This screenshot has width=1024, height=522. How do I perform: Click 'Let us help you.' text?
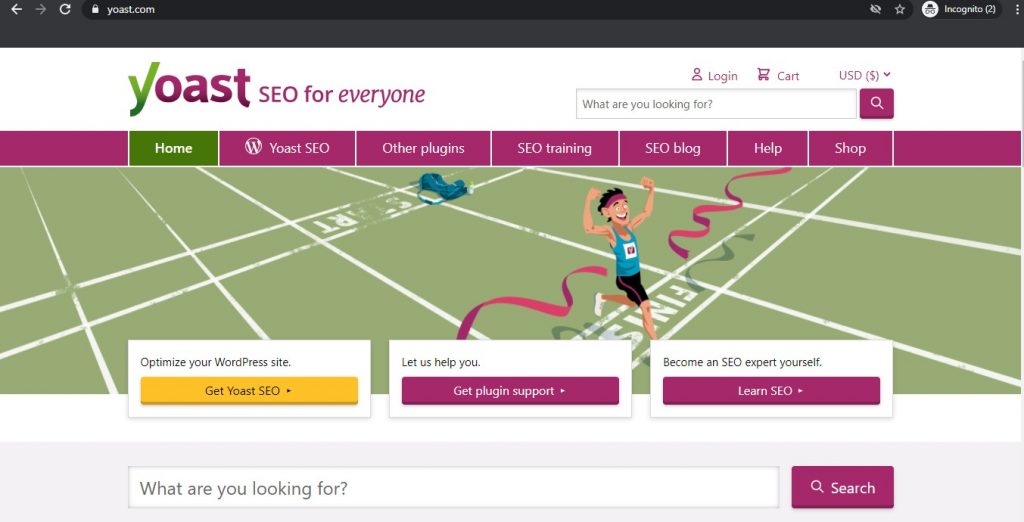tap(441, 362)
